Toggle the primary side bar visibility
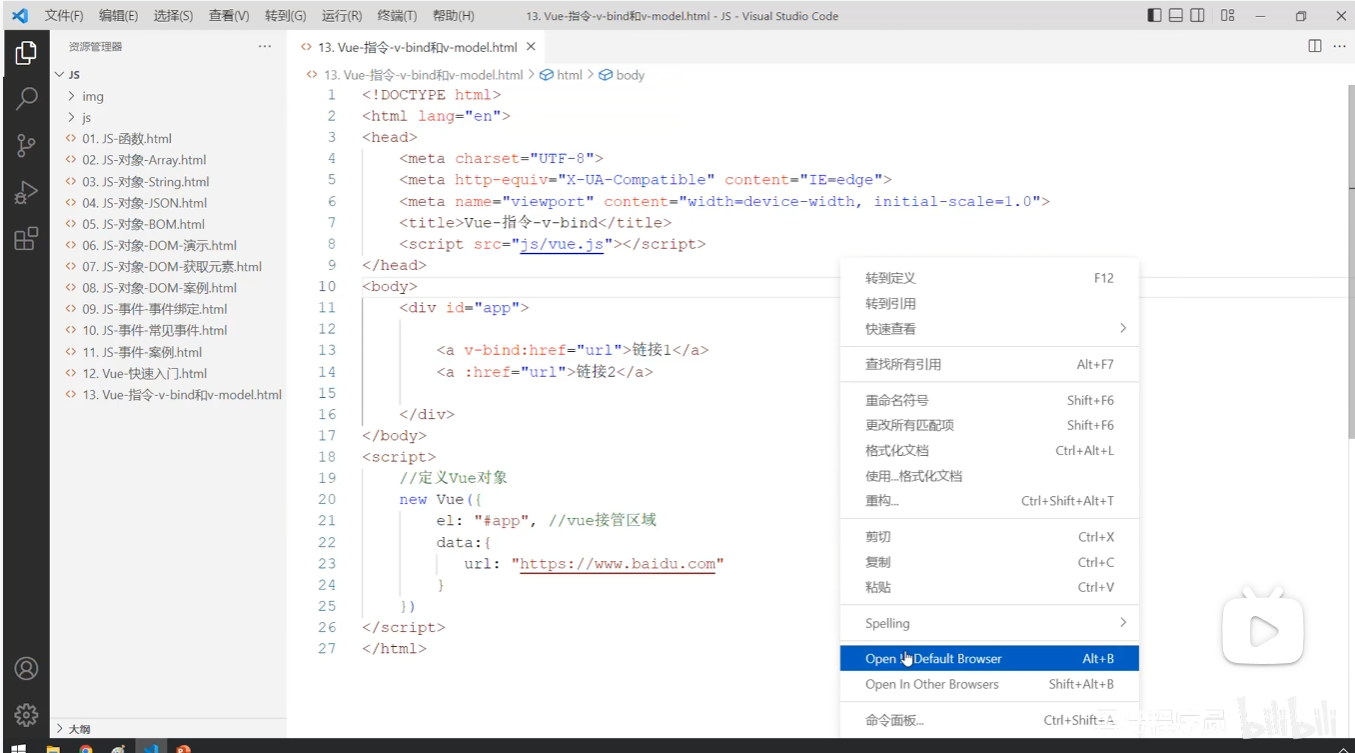 click(1154, 16)
